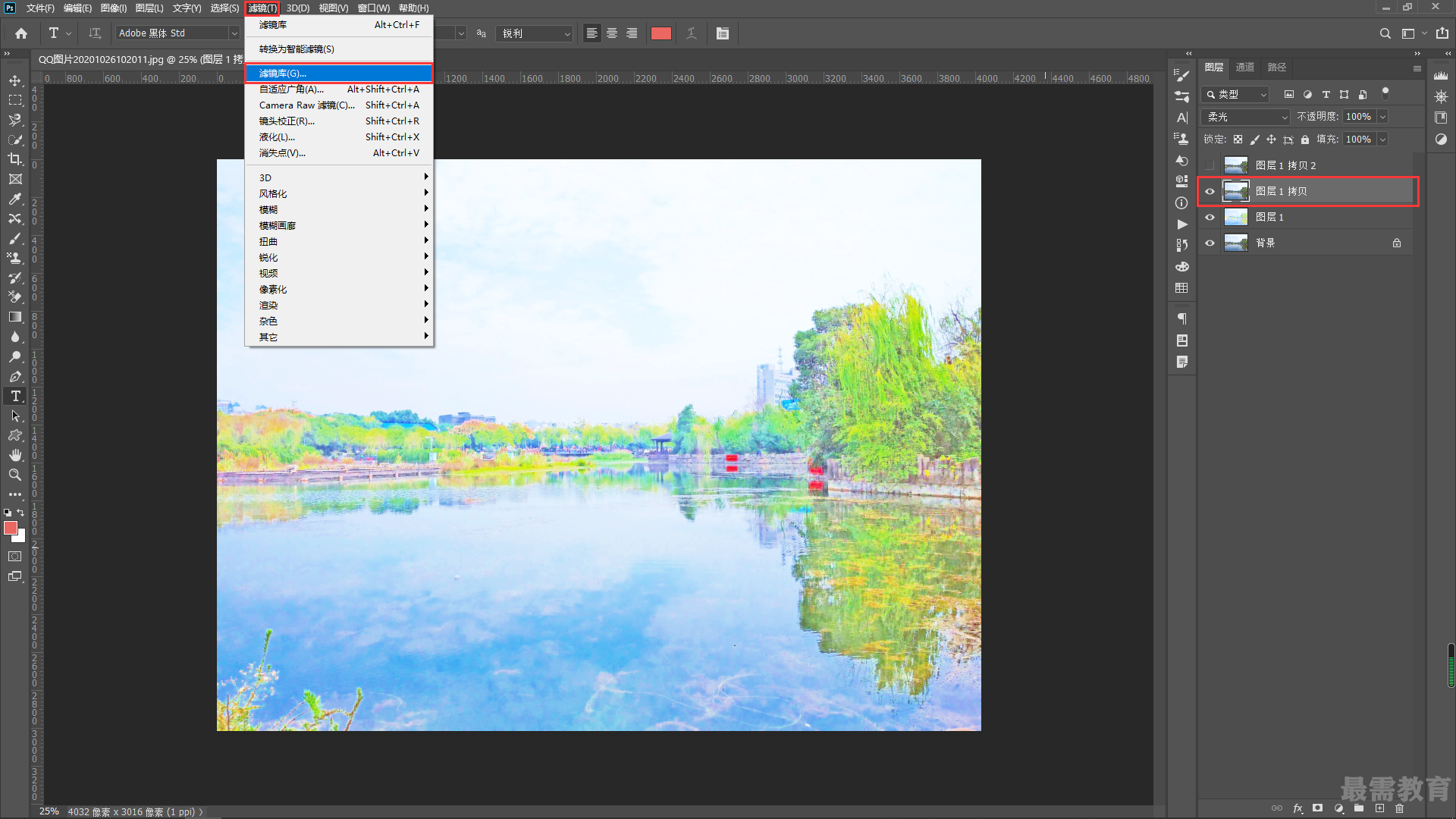Select the Spot Healing Brush tool

15,218
